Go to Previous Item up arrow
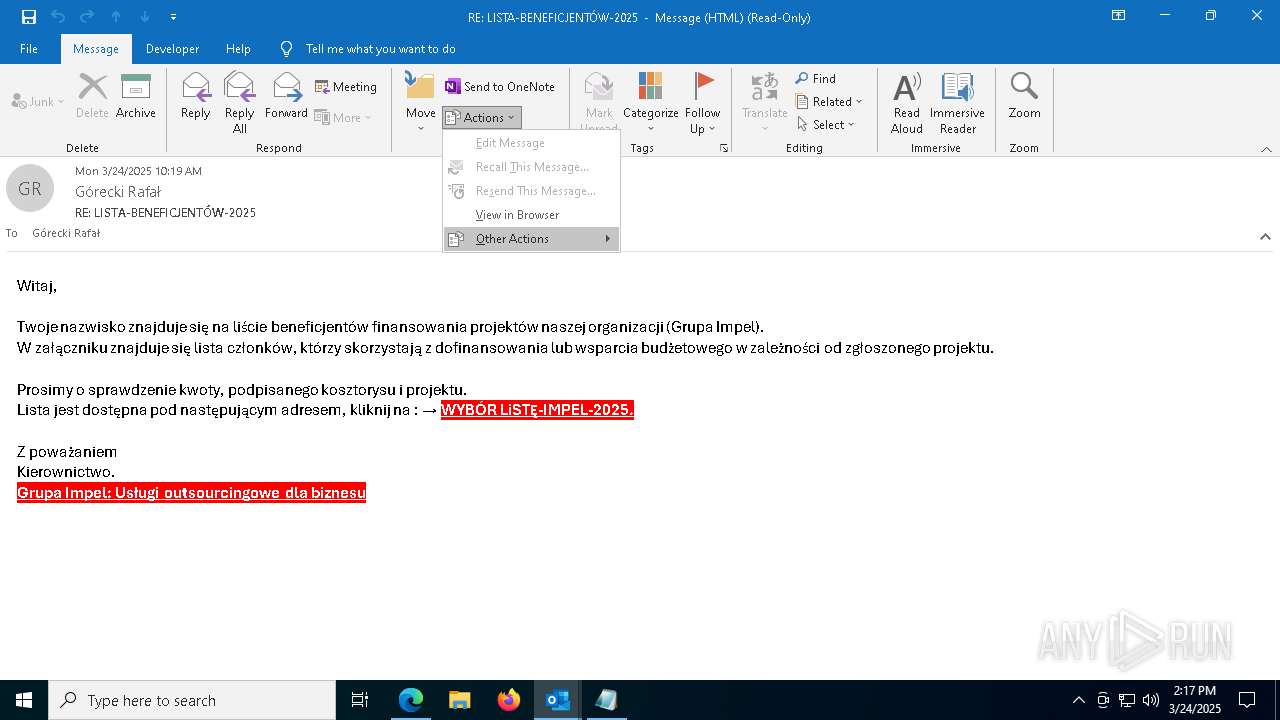Image resolution: width=1280 pixels, height=720 pixels. click(x=116, y=16)
